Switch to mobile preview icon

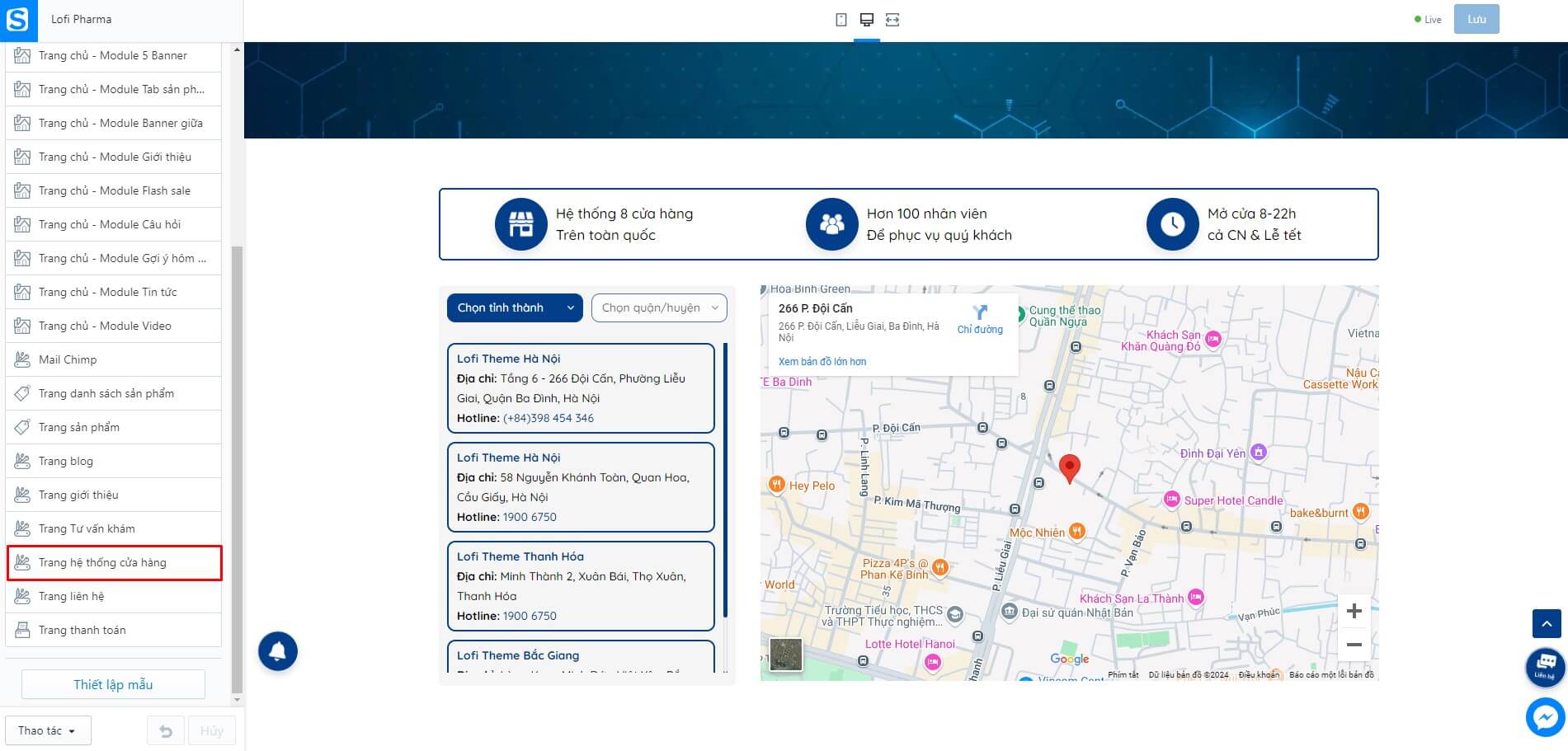tap(841, 20)
